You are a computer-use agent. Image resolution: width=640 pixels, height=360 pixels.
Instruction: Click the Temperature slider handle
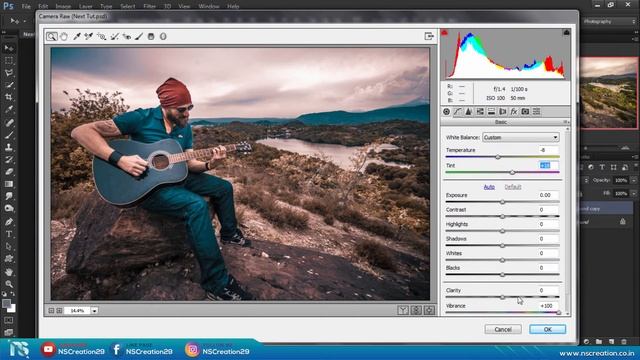coord(498,157)
